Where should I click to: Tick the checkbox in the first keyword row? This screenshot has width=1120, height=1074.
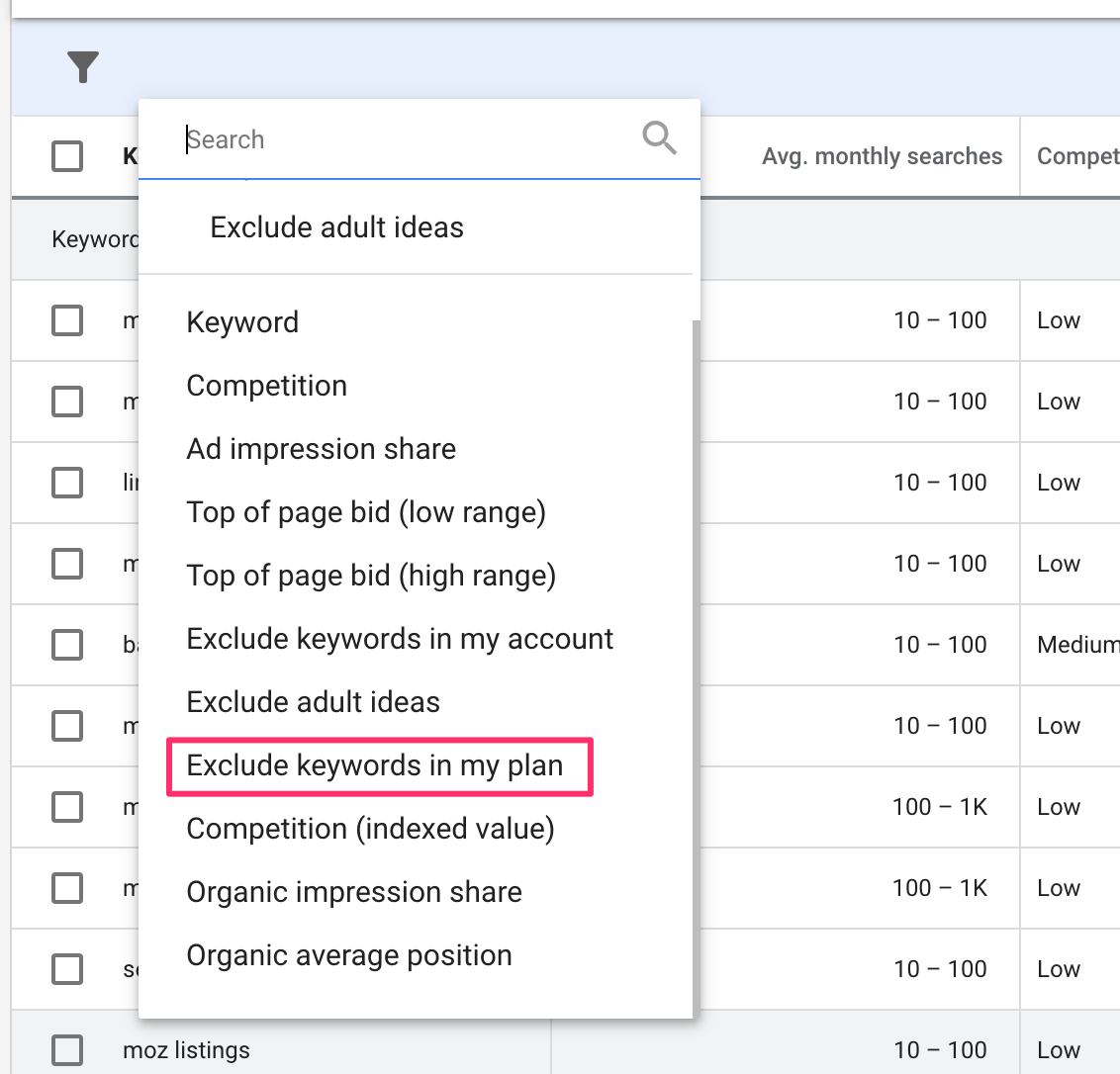pos(67,320)
